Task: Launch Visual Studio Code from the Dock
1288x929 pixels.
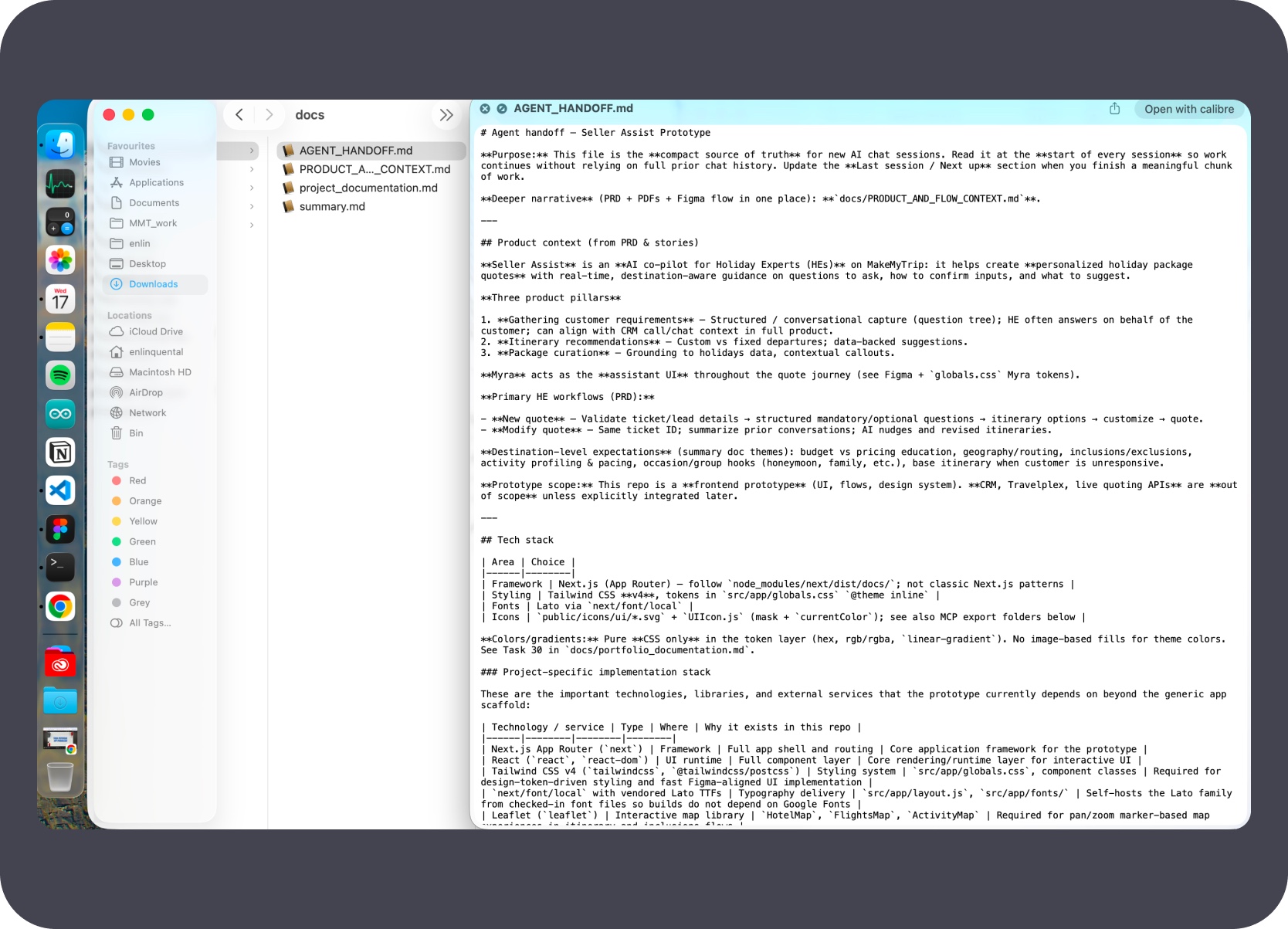Action: click(60, 490)
